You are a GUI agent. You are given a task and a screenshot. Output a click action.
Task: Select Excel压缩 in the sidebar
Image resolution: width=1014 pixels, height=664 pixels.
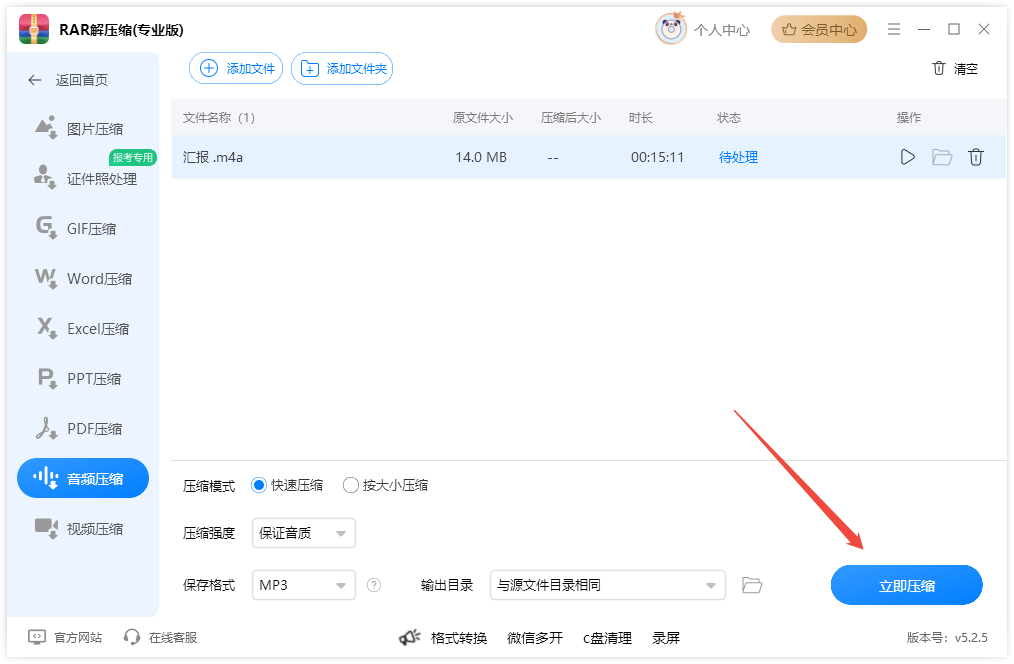tap(83, 328)
